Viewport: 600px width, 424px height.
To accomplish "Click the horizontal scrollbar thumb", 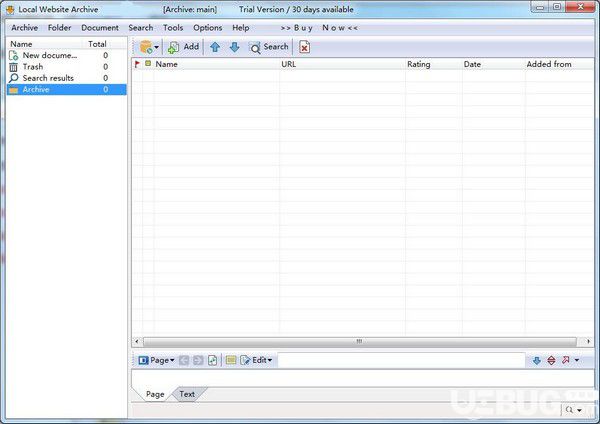I will pos(359,341).
